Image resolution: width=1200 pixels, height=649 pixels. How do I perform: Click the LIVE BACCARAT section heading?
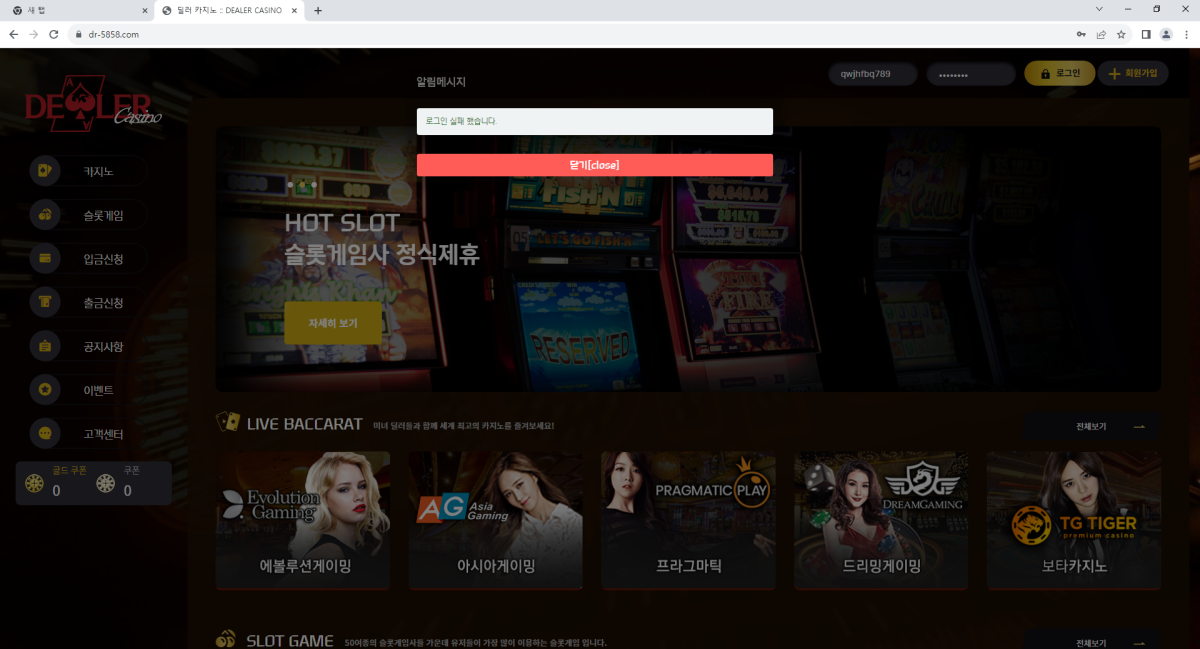tap(304, 424)
